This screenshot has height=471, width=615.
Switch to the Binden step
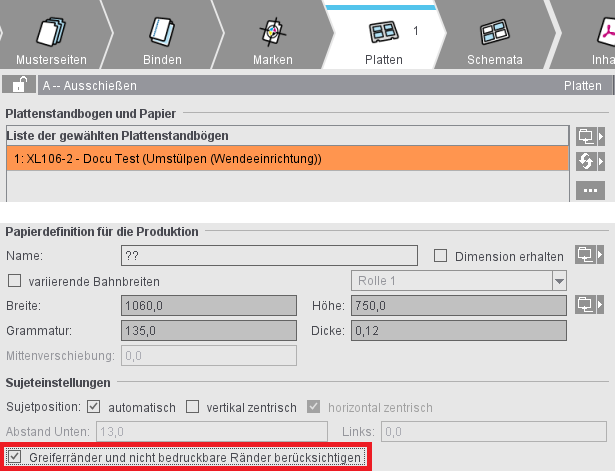[x=162, y=35]
